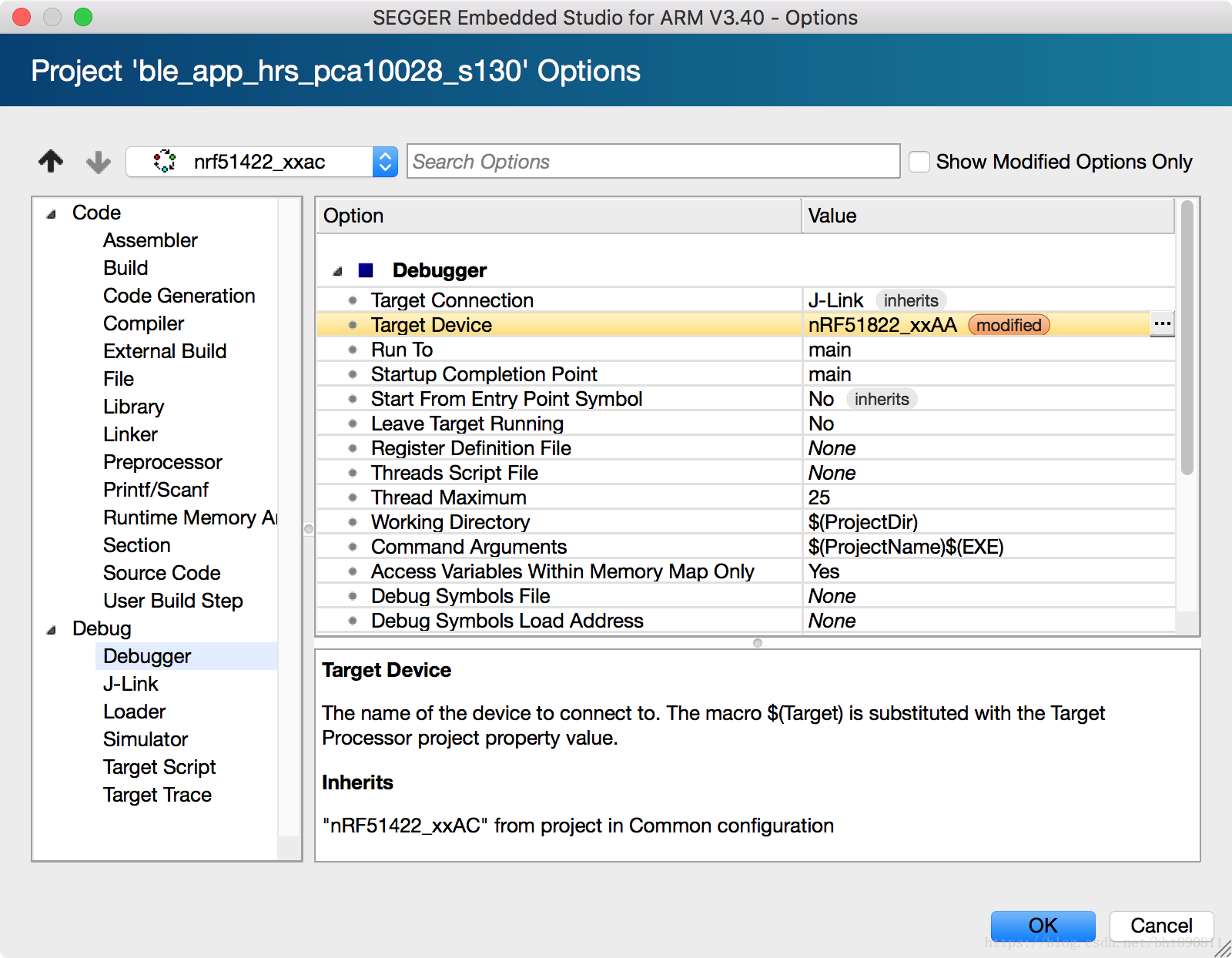The image size is (1232, 958).
Task: Select the Run To option row
Action: (745, 350)
